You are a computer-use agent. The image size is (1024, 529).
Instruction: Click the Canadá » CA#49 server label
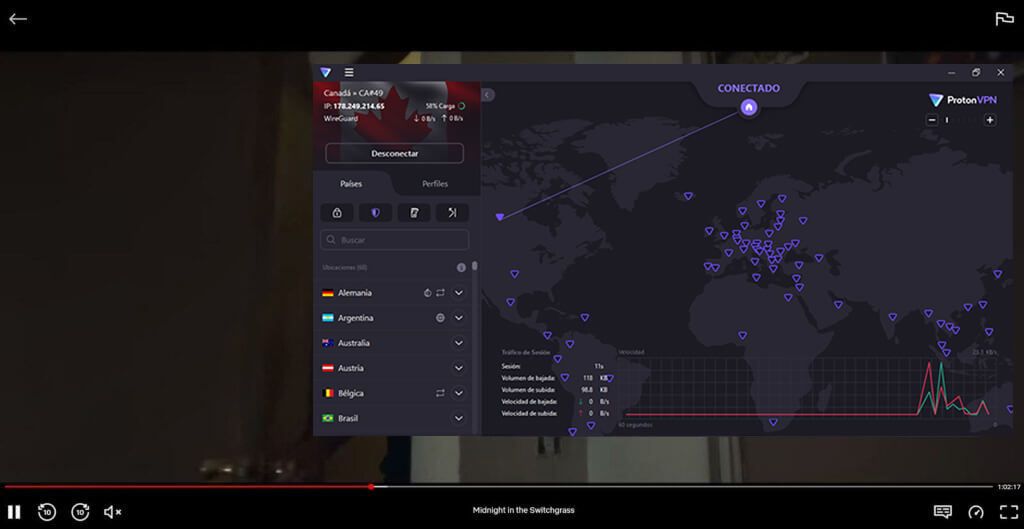[353, 93]
